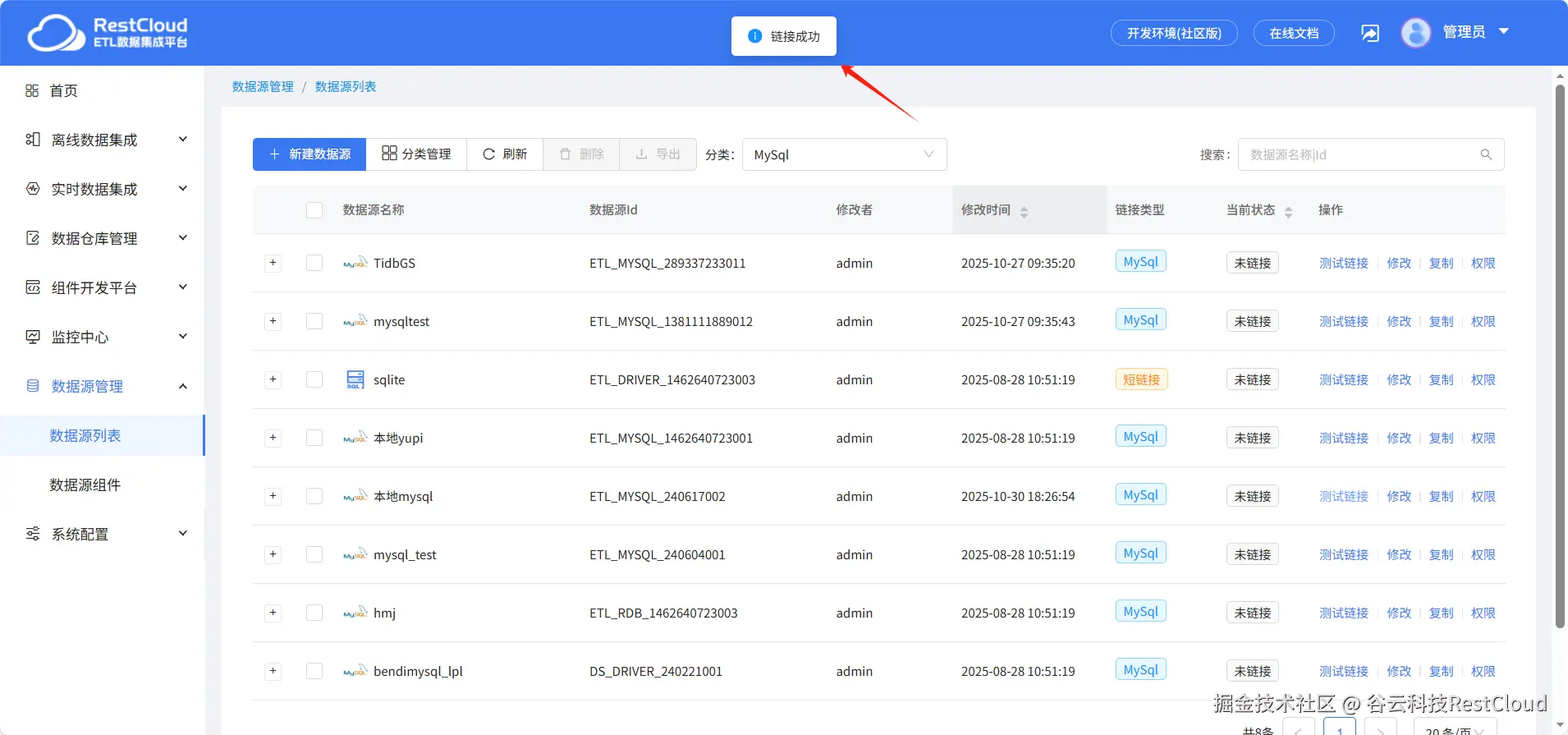Click the vertical page scrollbar
Image resolution: width=1568 pixels, height=735 pixels.
point(1561,356)
